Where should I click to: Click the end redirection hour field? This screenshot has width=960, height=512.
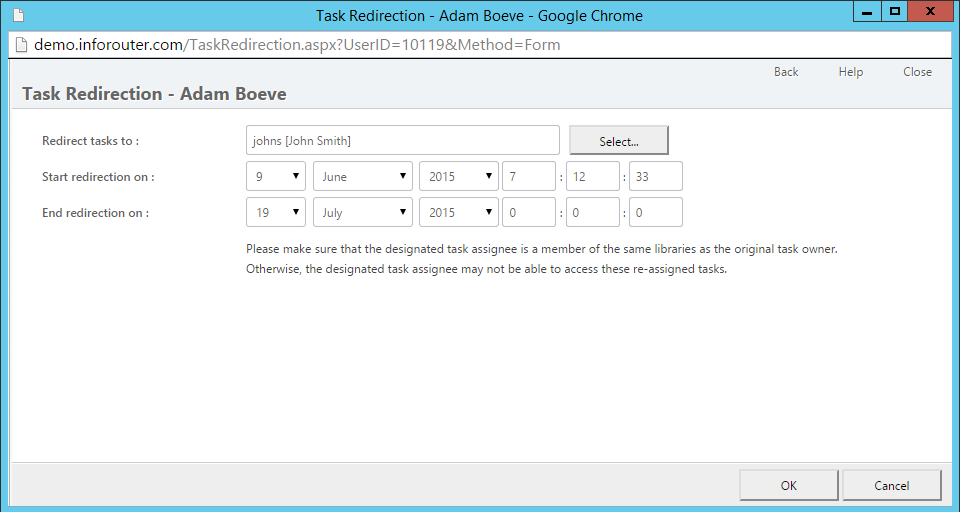click(x=529, y=213)
